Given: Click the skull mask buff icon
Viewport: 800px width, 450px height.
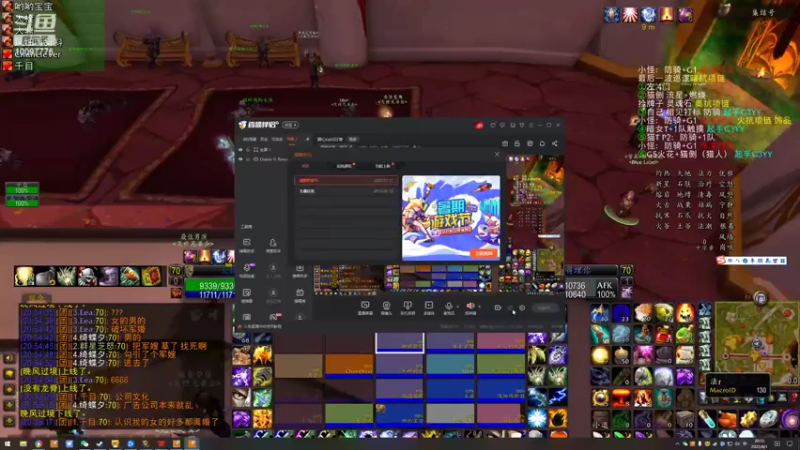Looking at the screenshot, I should 87,276.
